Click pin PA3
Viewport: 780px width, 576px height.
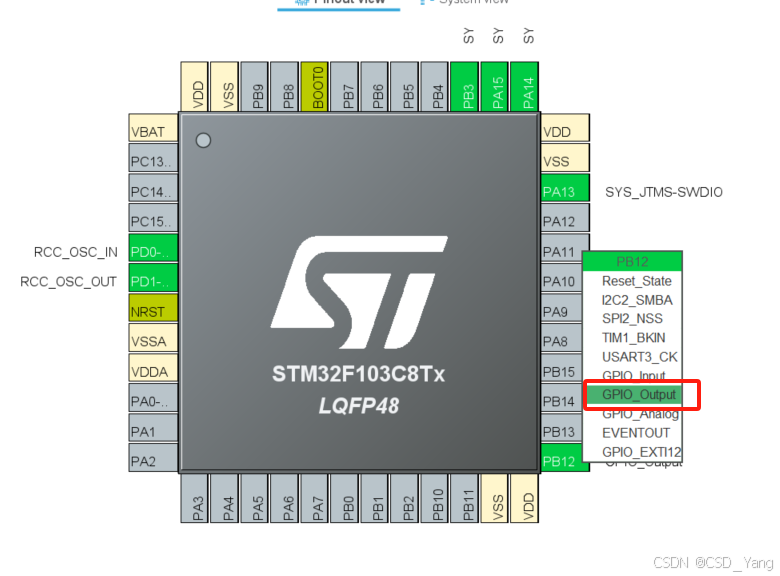point(195,498)
